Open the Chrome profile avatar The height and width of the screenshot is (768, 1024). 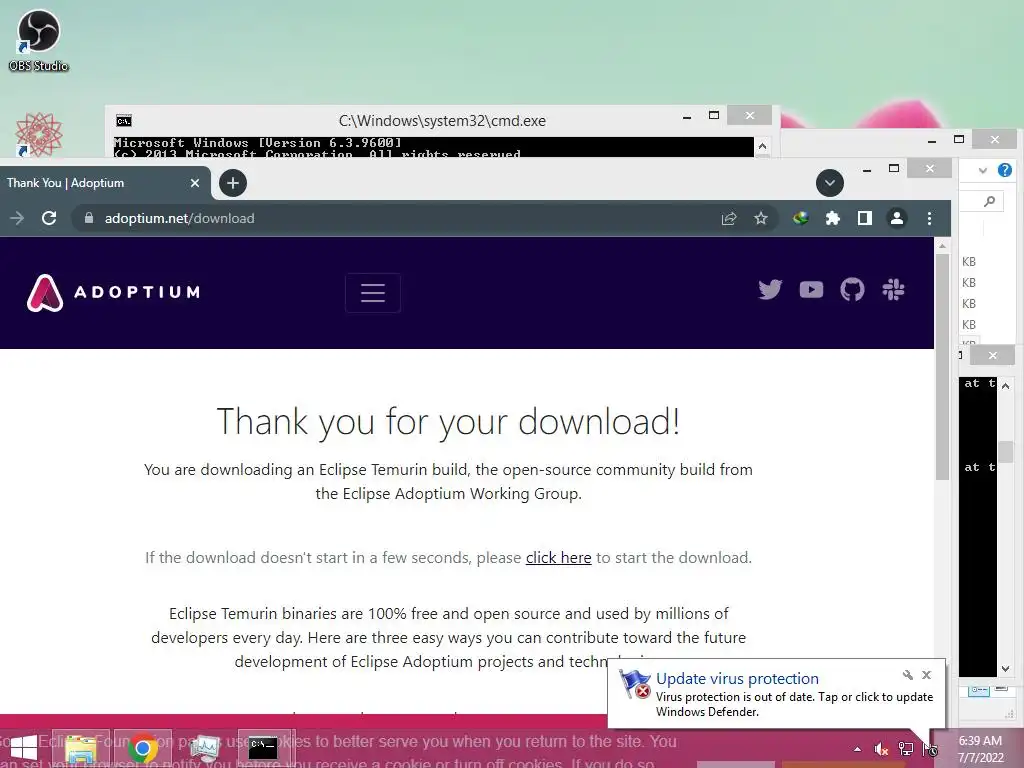[897, 218]
